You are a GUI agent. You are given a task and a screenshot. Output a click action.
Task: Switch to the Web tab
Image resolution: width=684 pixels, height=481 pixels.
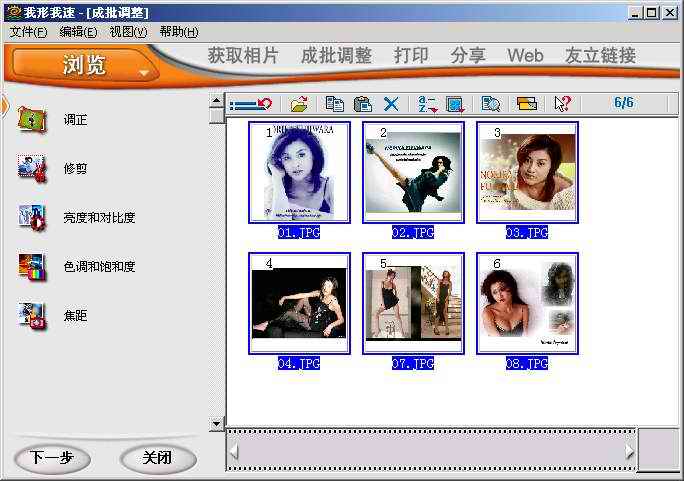pos(525,55)
